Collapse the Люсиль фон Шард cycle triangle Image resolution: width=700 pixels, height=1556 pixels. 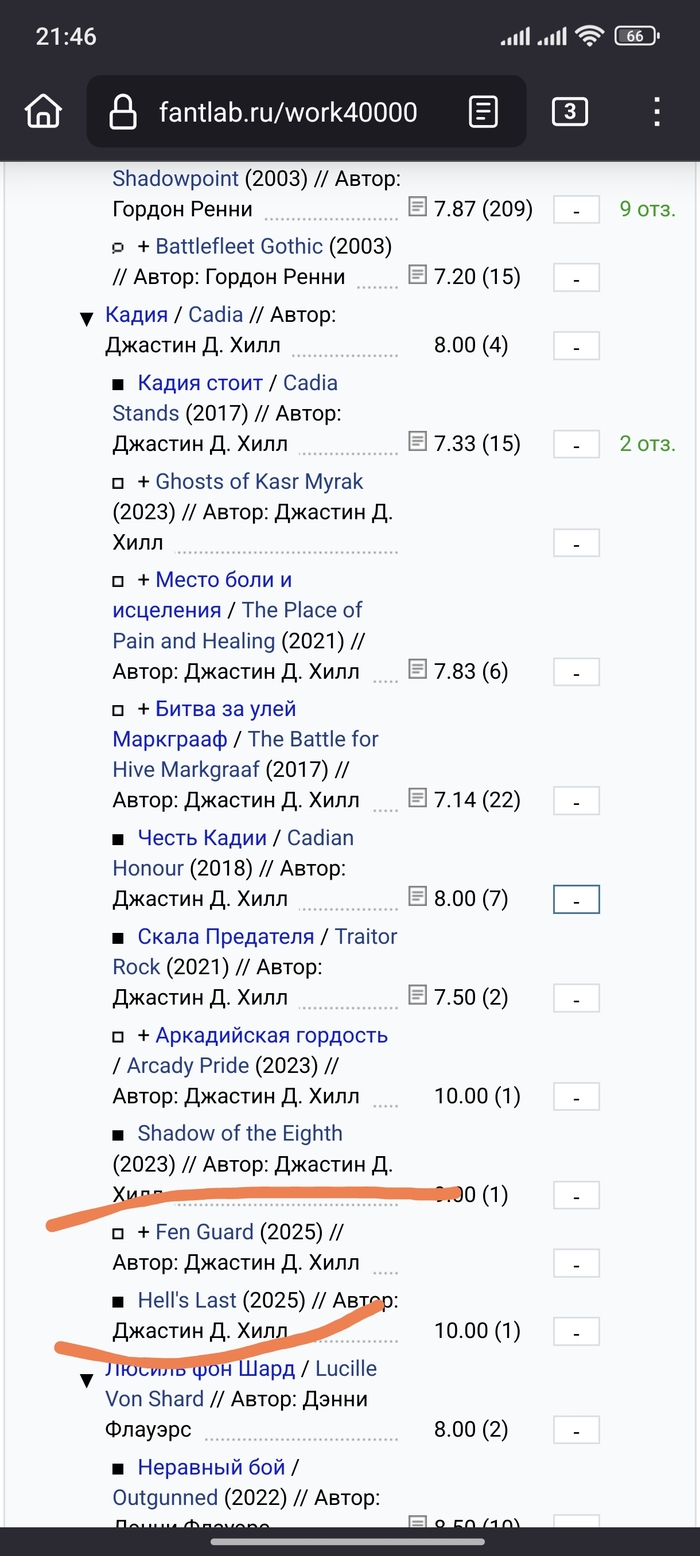click(86, 1380)
